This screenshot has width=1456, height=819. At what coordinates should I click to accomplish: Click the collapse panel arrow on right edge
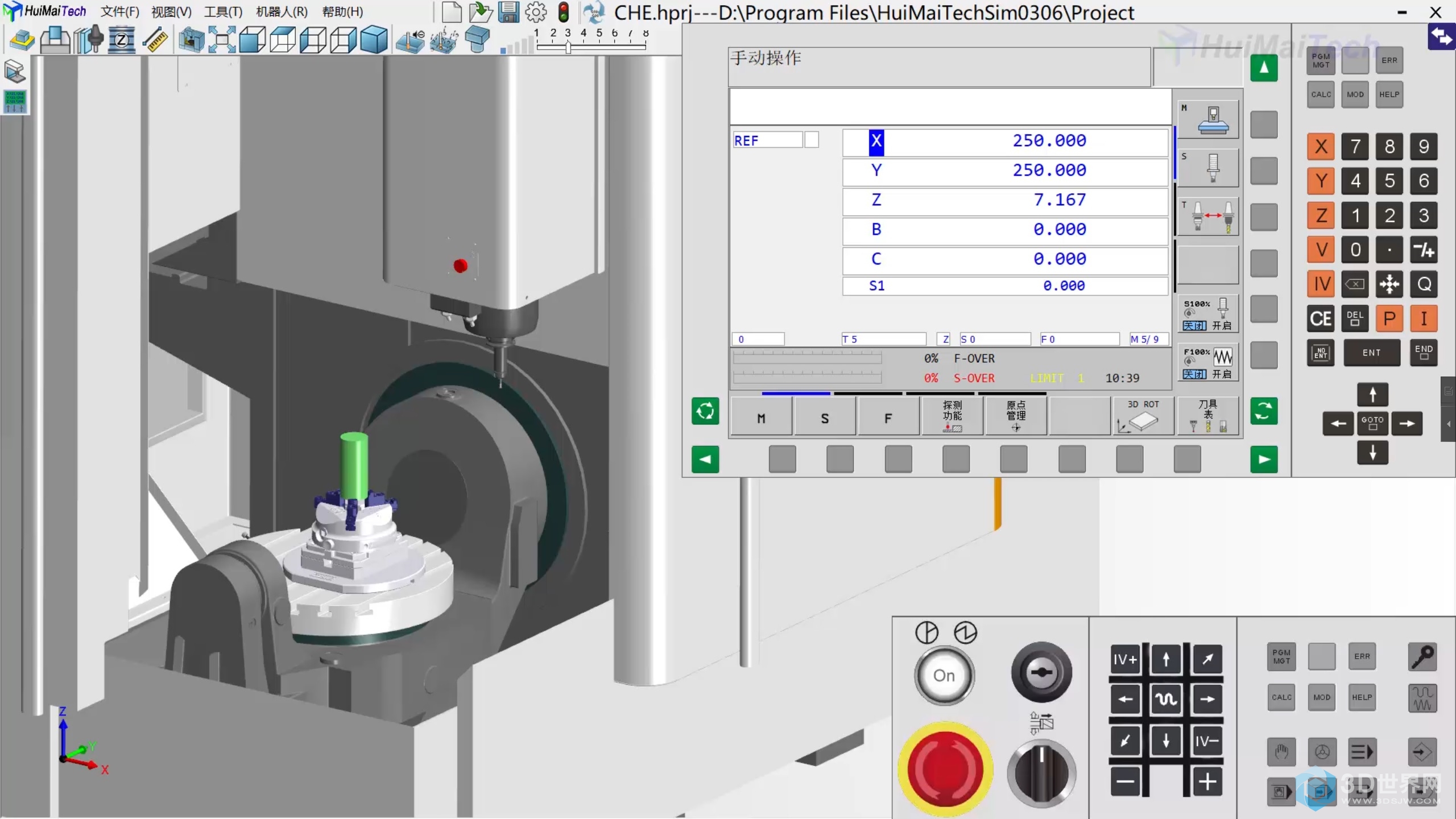pos(1449,424)
